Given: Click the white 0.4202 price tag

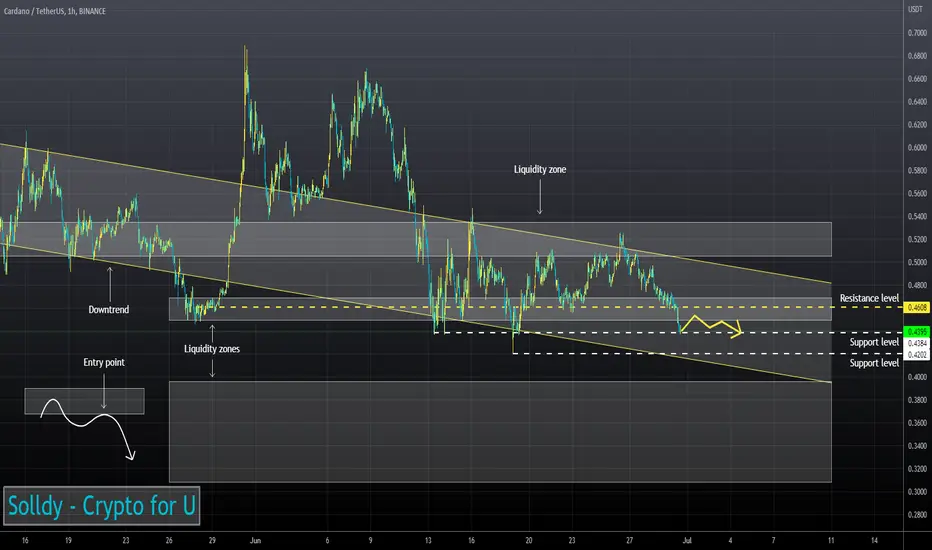Looking at the screenshot, I should 917,354.
